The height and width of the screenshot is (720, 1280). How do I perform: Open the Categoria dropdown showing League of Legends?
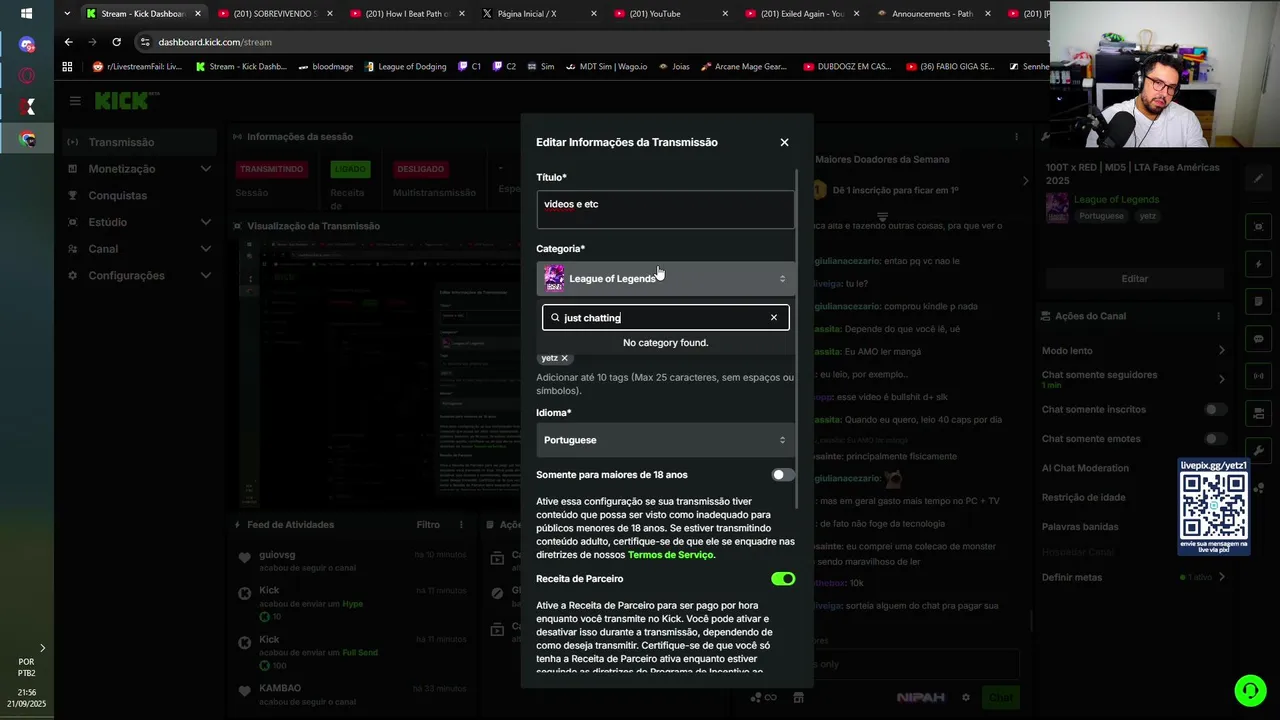coord(666,279)
